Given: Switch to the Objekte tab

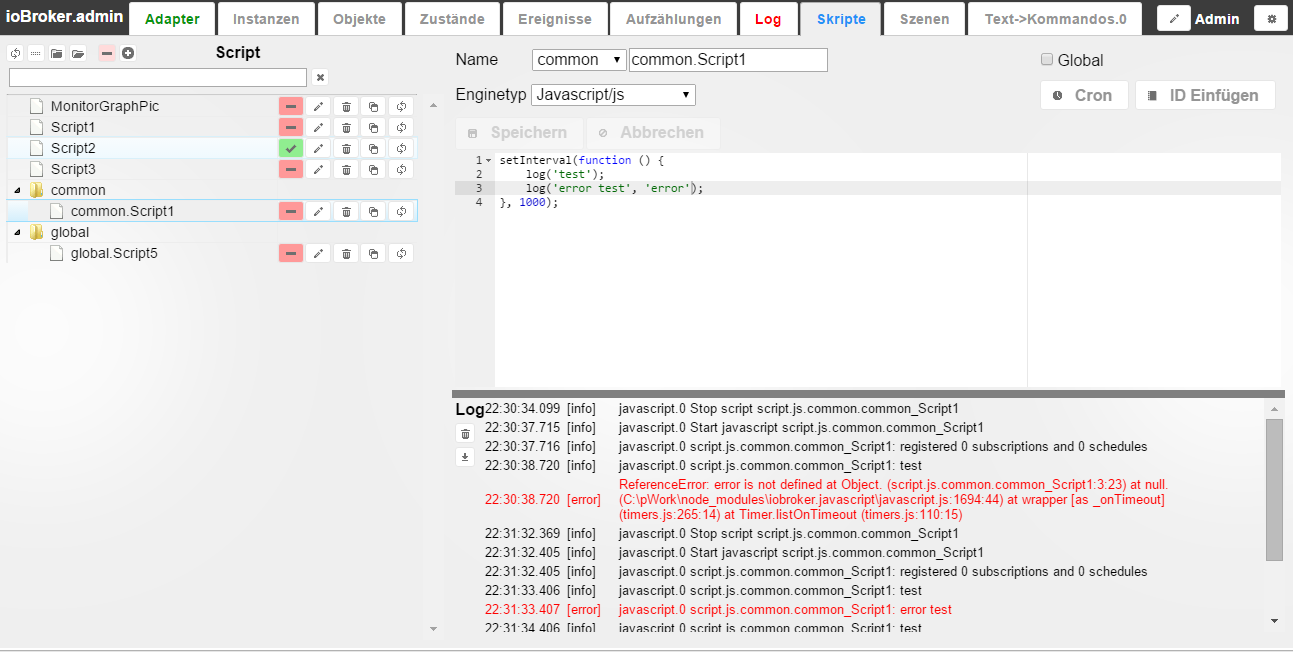Looking at the screenshot, I should [360, 19].
